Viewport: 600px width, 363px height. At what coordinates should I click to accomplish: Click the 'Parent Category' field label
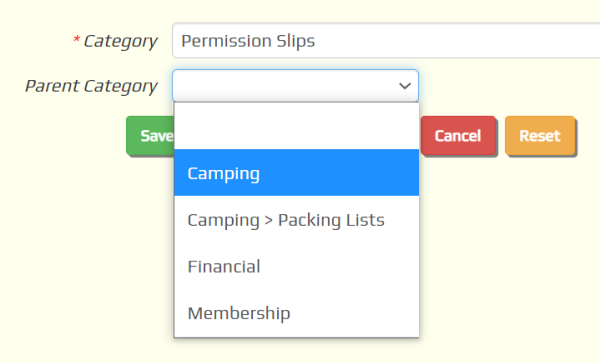91,86
